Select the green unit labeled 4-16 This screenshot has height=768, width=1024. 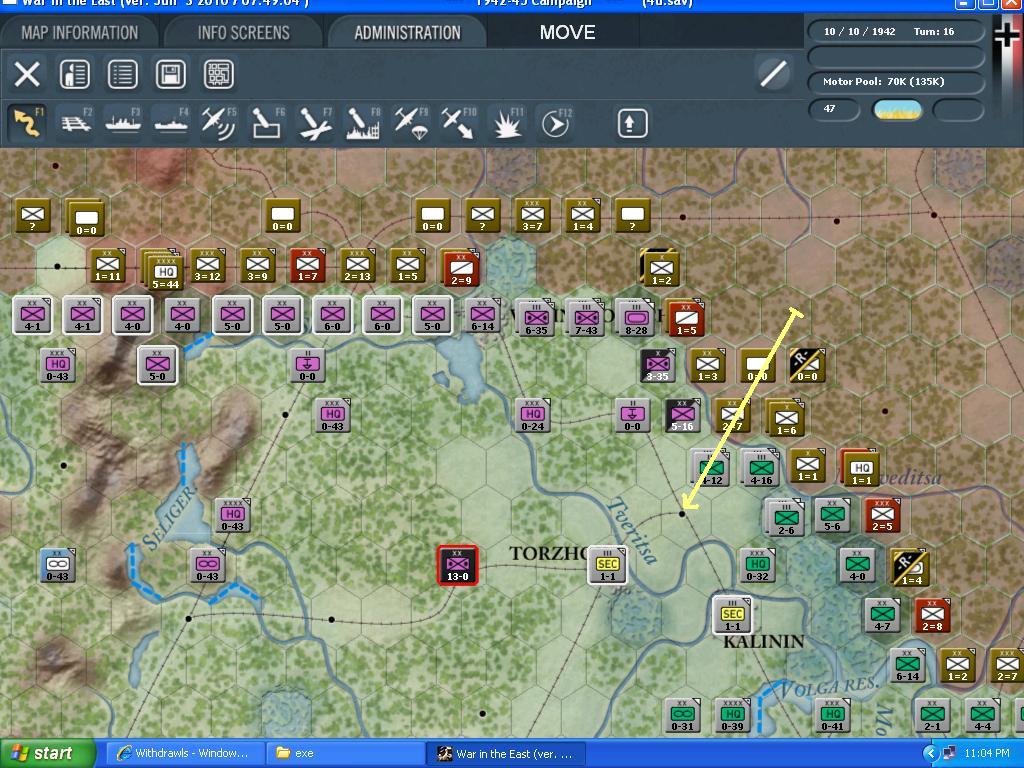pos(761,468)
